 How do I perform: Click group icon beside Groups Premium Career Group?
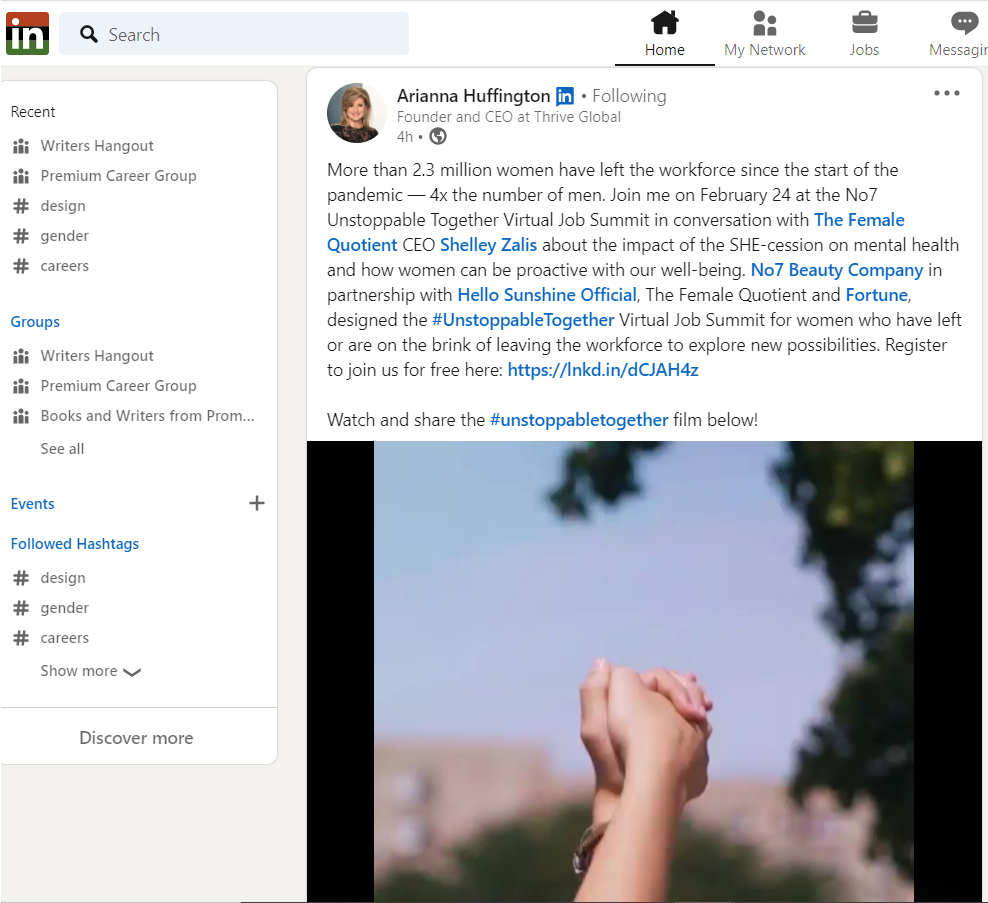[21, 386]
